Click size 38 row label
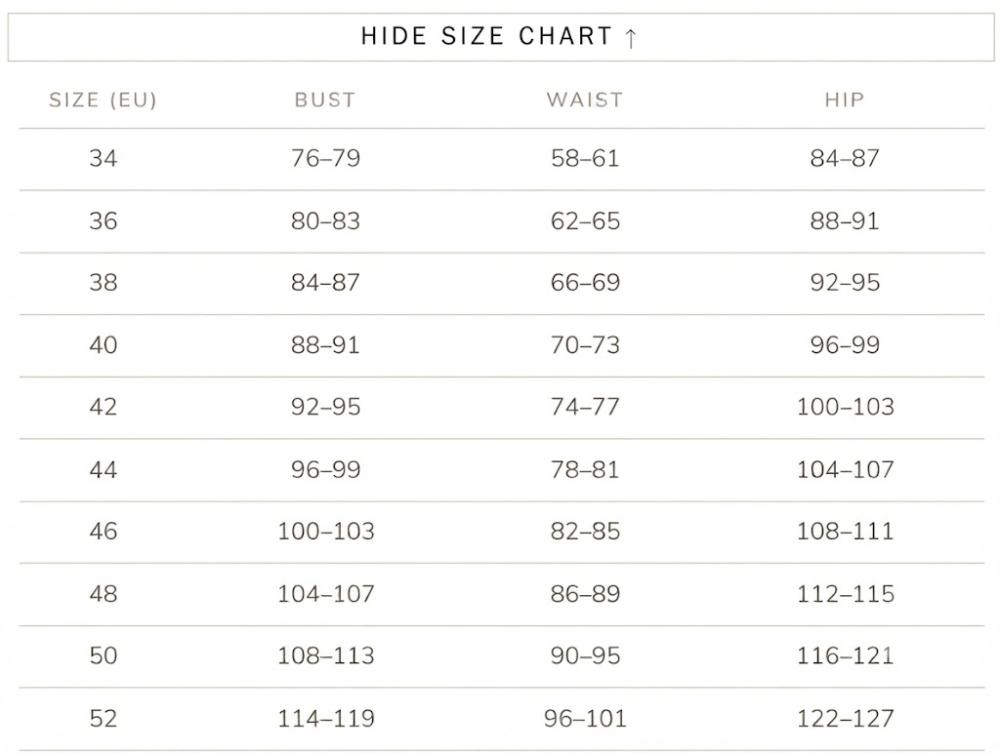Image resolution: width=1000 pixels, height=753 pixels. (x=103, y=282)
